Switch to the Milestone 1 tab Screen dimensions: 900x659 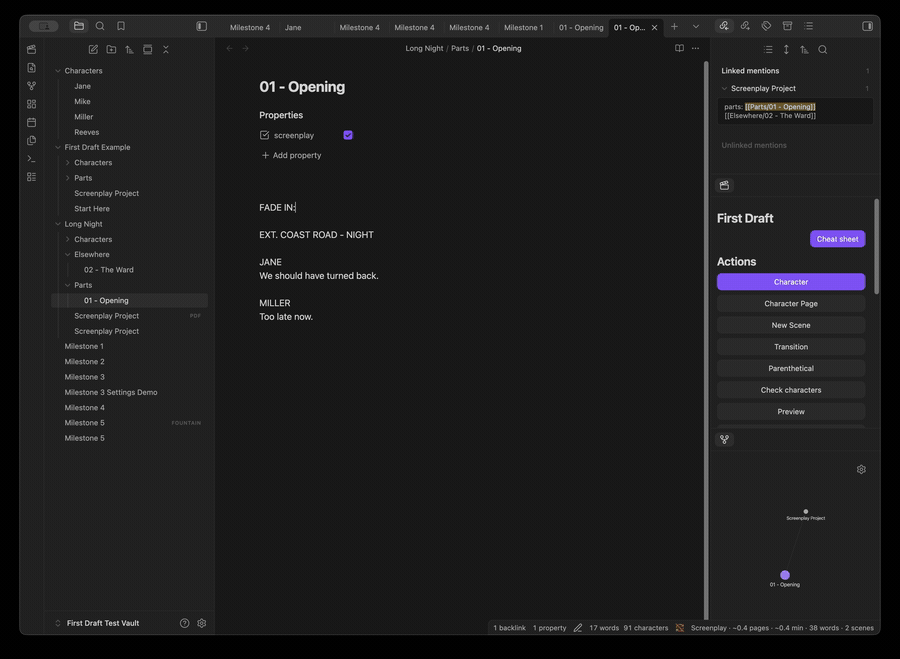523,28
